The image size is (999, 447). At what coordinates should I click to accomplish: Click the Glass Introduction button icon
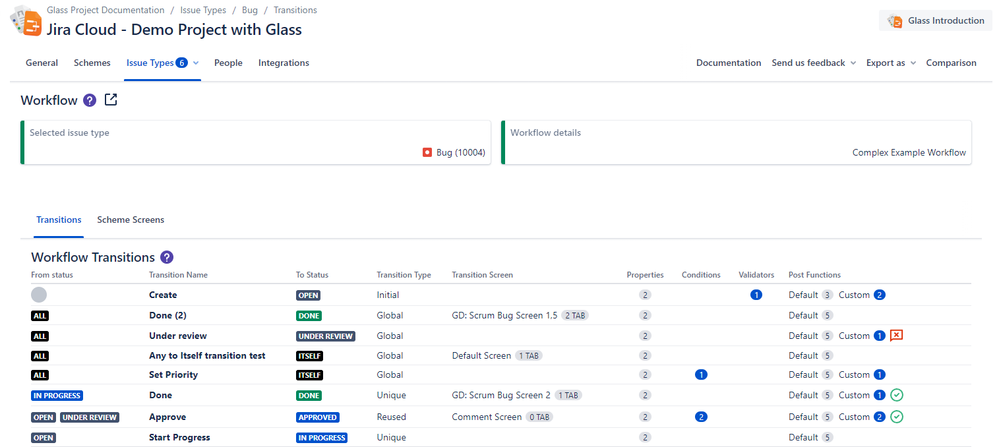(x=895, y=21)
